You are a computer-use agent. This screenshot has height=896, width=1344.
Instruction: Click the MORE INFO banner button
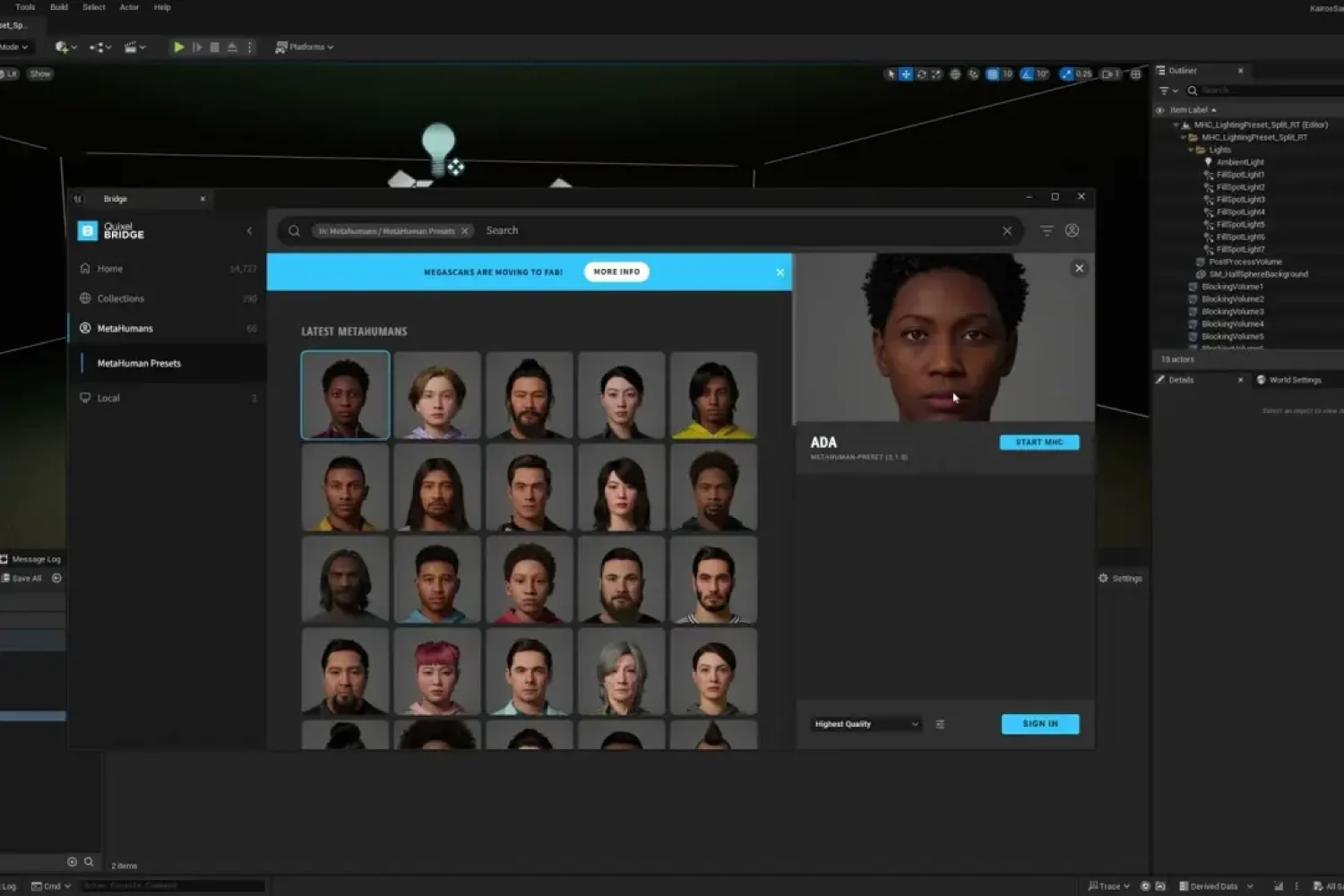(616, 272)
